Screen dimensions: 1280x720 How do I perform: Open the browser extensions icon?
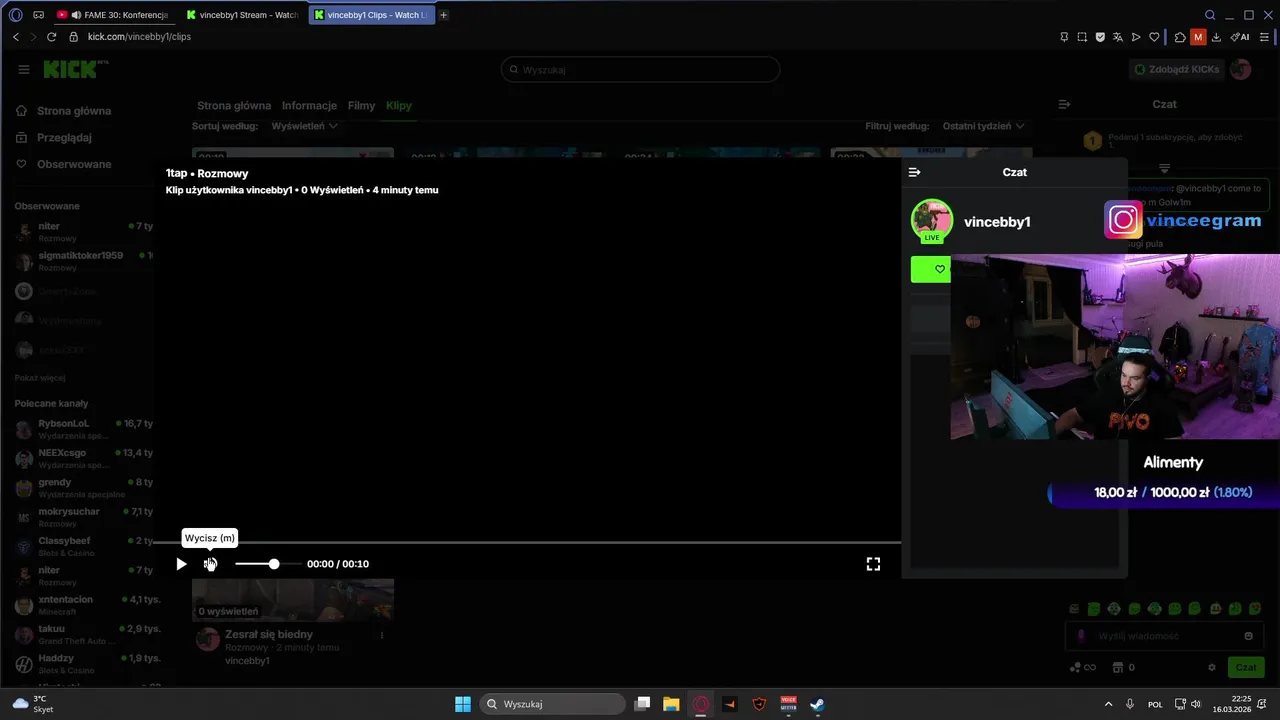1180,37
